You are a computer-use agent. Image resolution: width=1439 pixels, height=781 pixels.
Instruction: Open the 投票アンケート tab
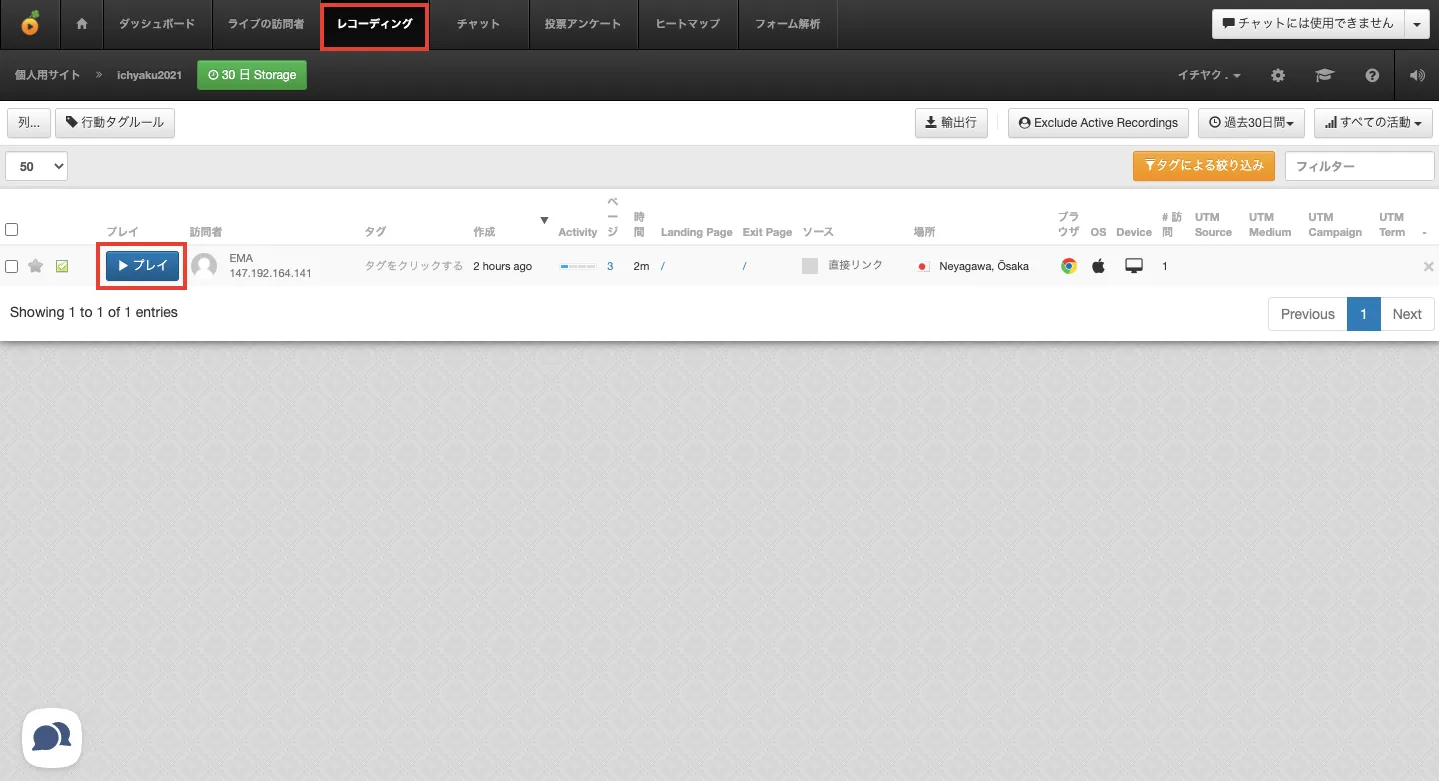click(x=583, y=24)
